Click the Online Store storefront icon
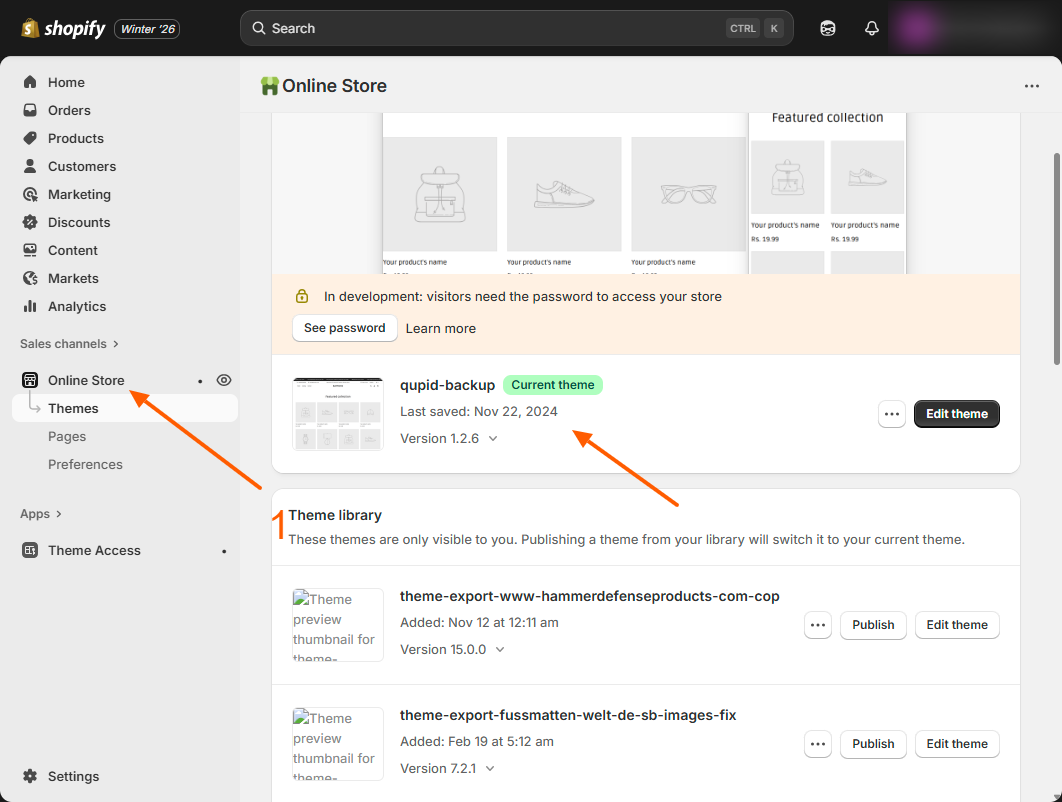 (x=30, y=380)
